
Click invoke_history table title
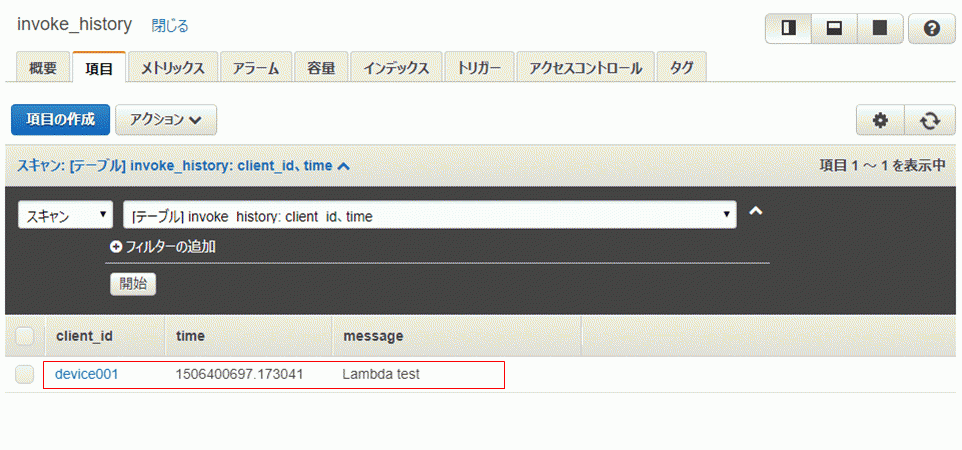[x=74, y=25]
